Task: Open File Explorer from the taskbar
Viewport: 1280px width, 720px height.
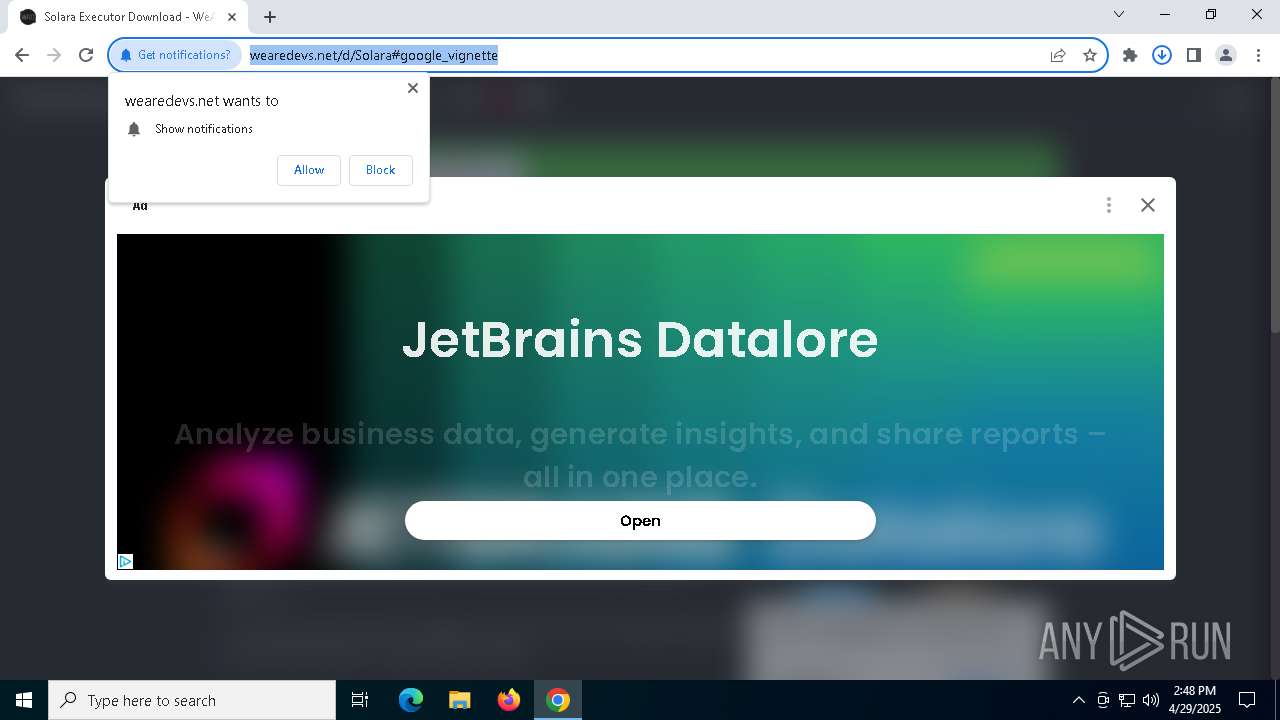Action: click(460, 700)
